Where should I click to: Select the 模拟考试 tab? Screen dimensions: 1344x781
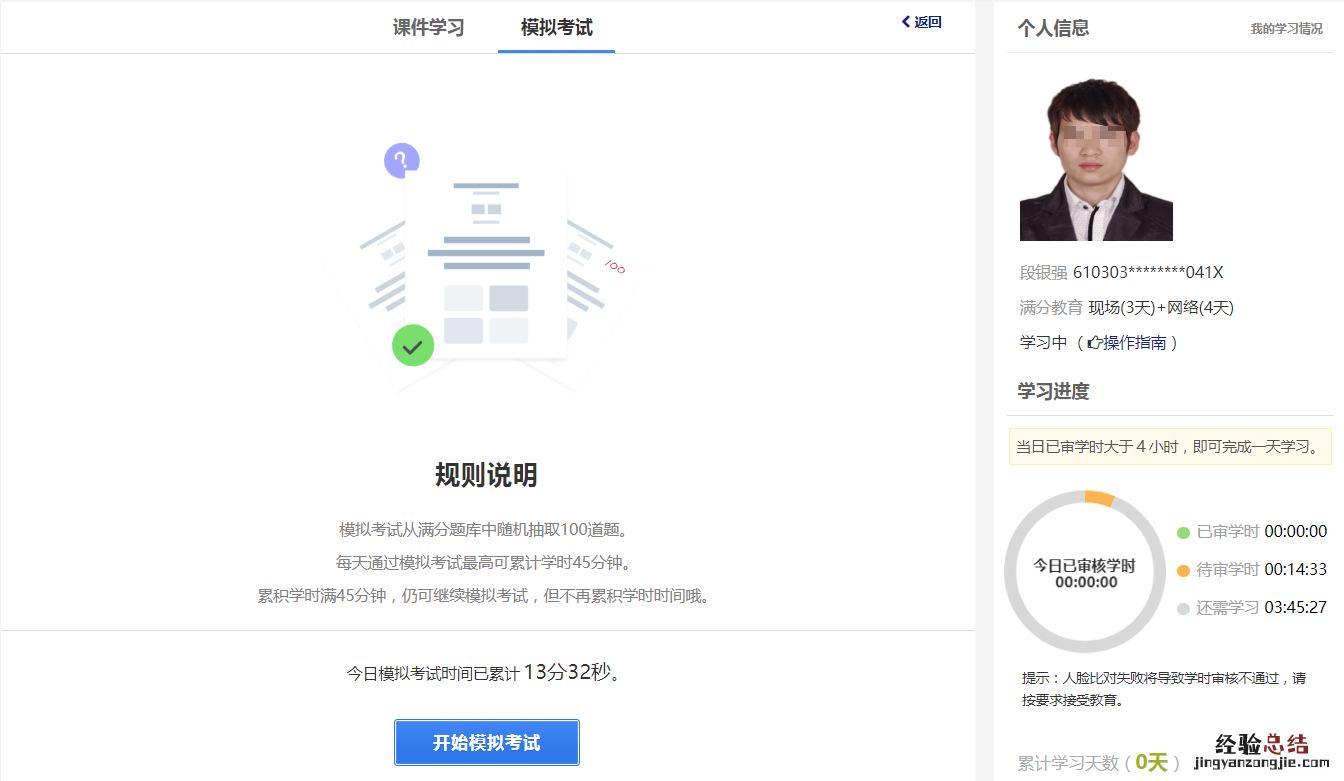[x=556, y=27]
